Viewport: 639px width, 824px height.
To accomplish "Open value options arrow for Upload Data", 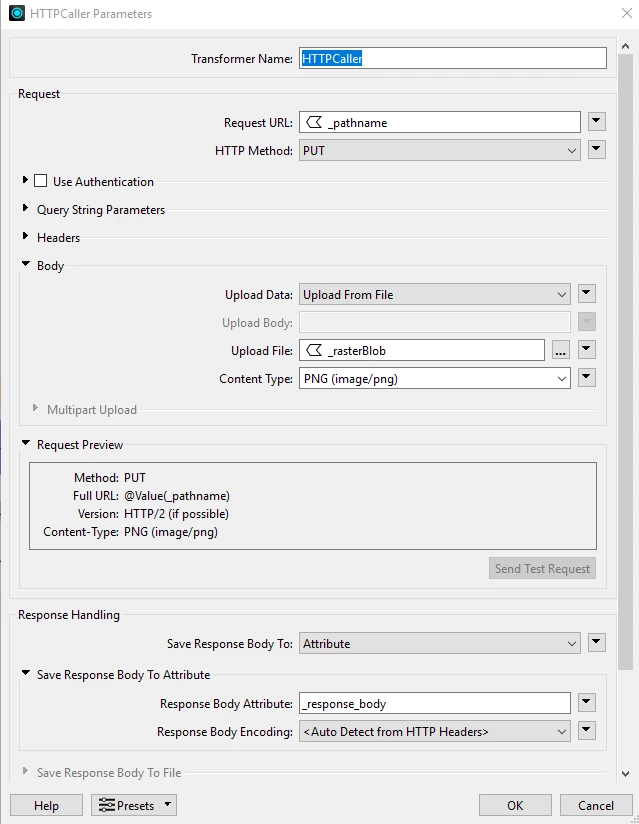I will [586, 293].
